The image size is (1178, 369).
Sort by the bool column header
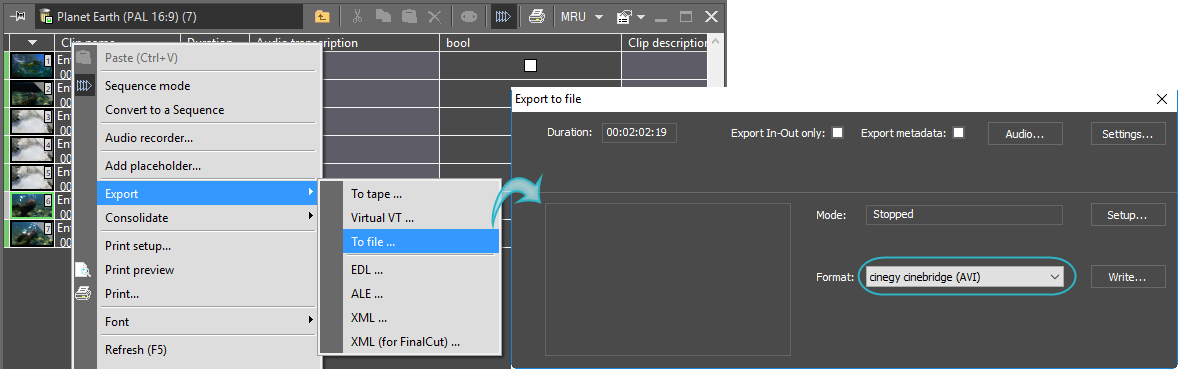coord(530,43)
